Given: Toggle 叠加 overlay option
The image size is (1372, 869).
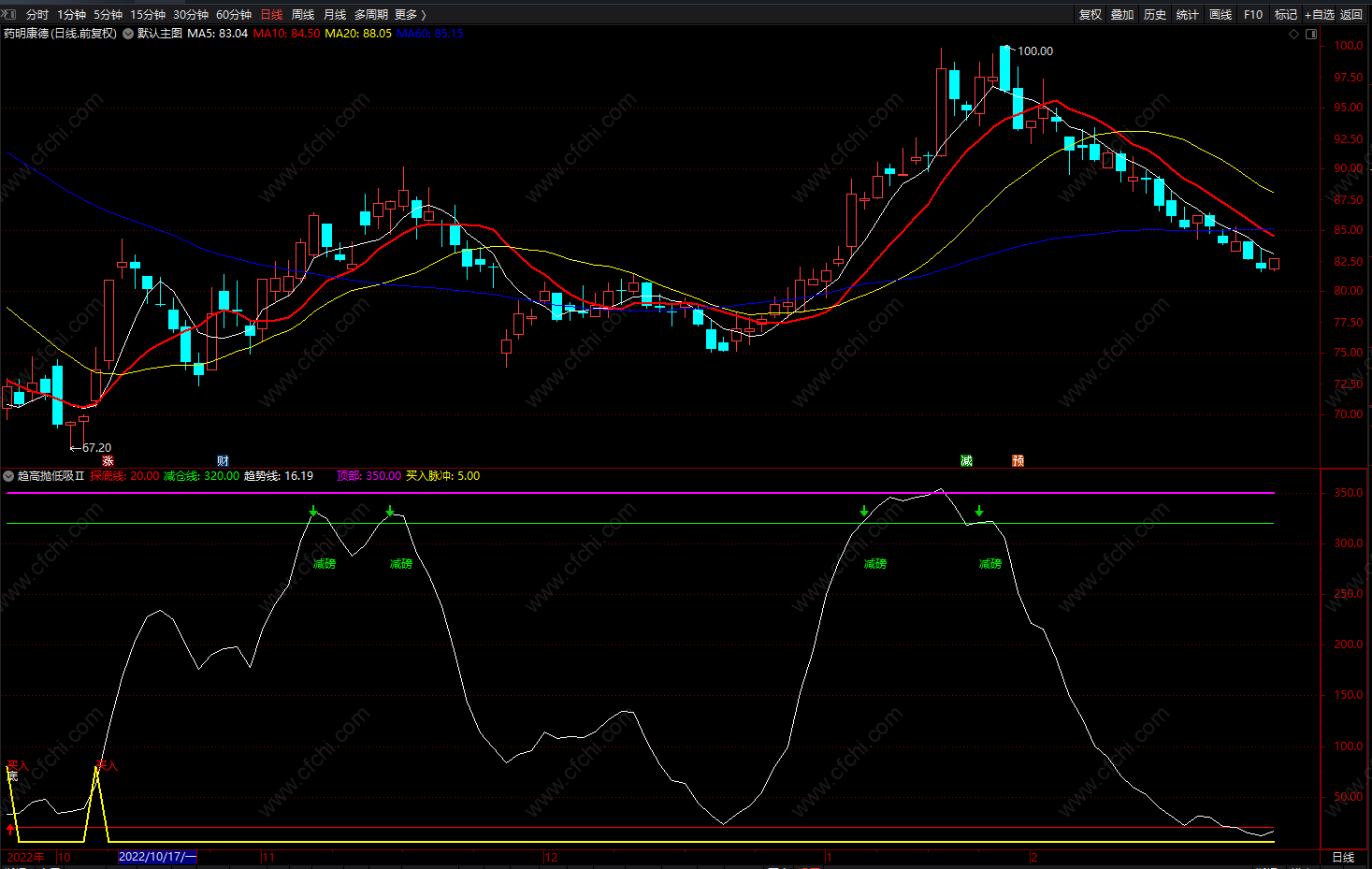Looking at the screenshot, I should [x=1122, y=15].
